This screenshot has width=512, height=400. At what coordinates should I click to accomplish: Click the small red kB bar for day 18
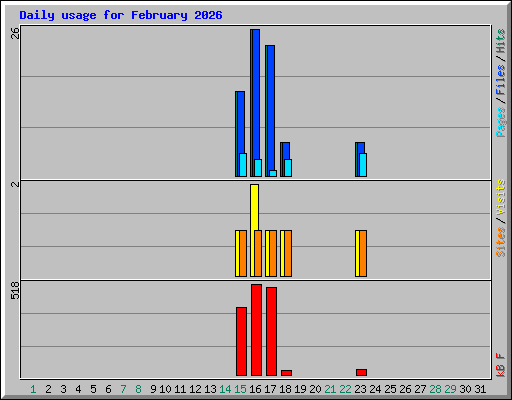pyautogui.click(x=286, y=373)
